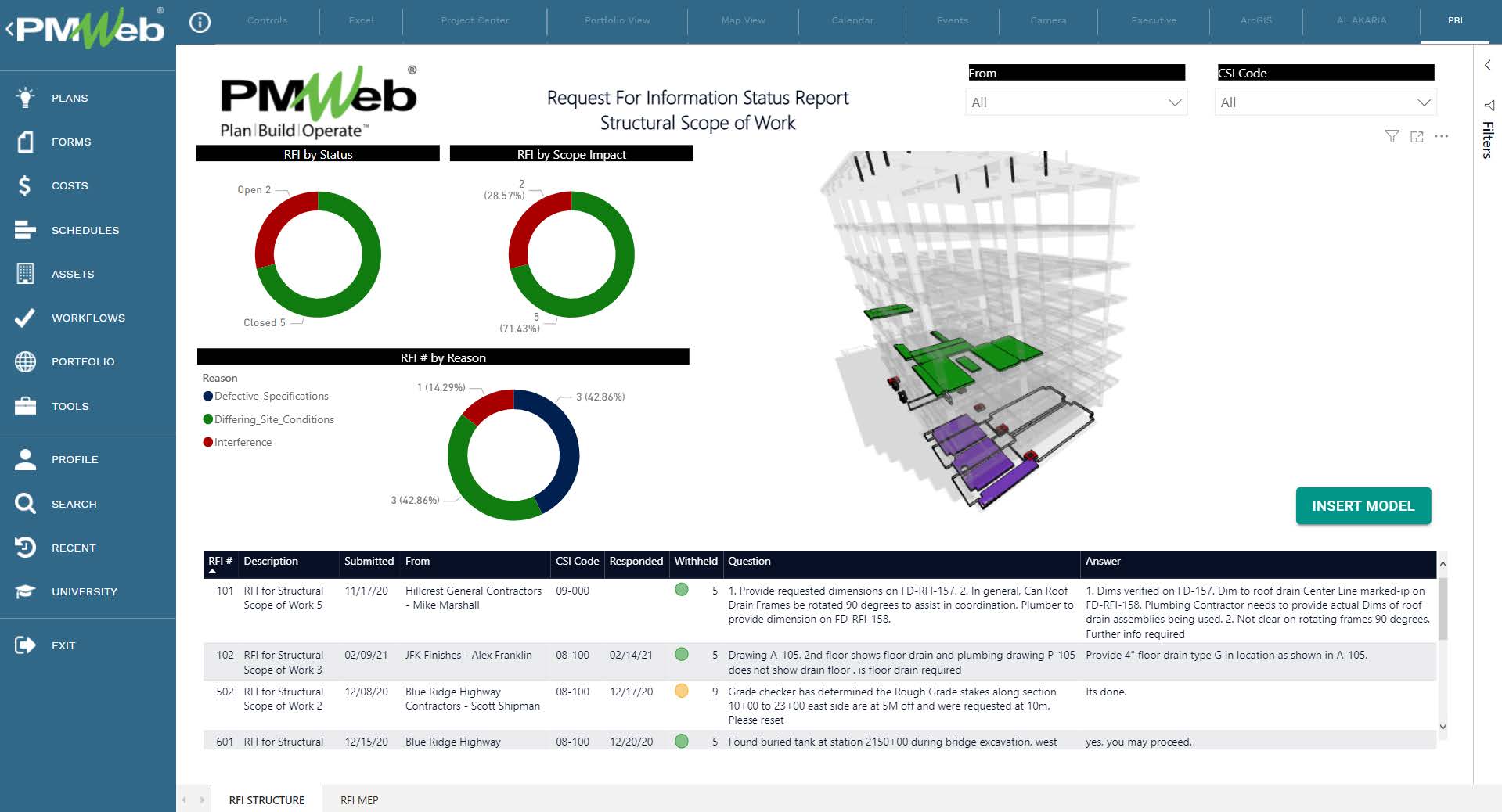Open the ArcGIS tab
The height and width of the screenshot is (812, 1502).
point(1256,20)
